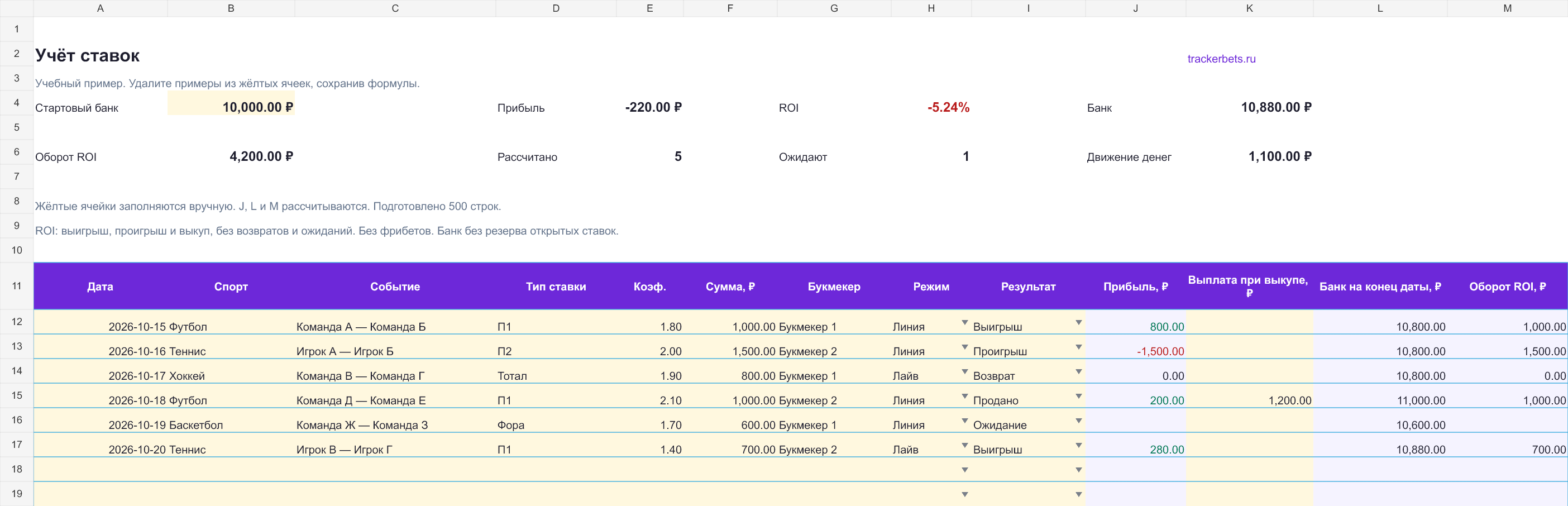Select the cell Команда А — Команда Б
Screen dimensions: 1568x506
pos(395,322)
